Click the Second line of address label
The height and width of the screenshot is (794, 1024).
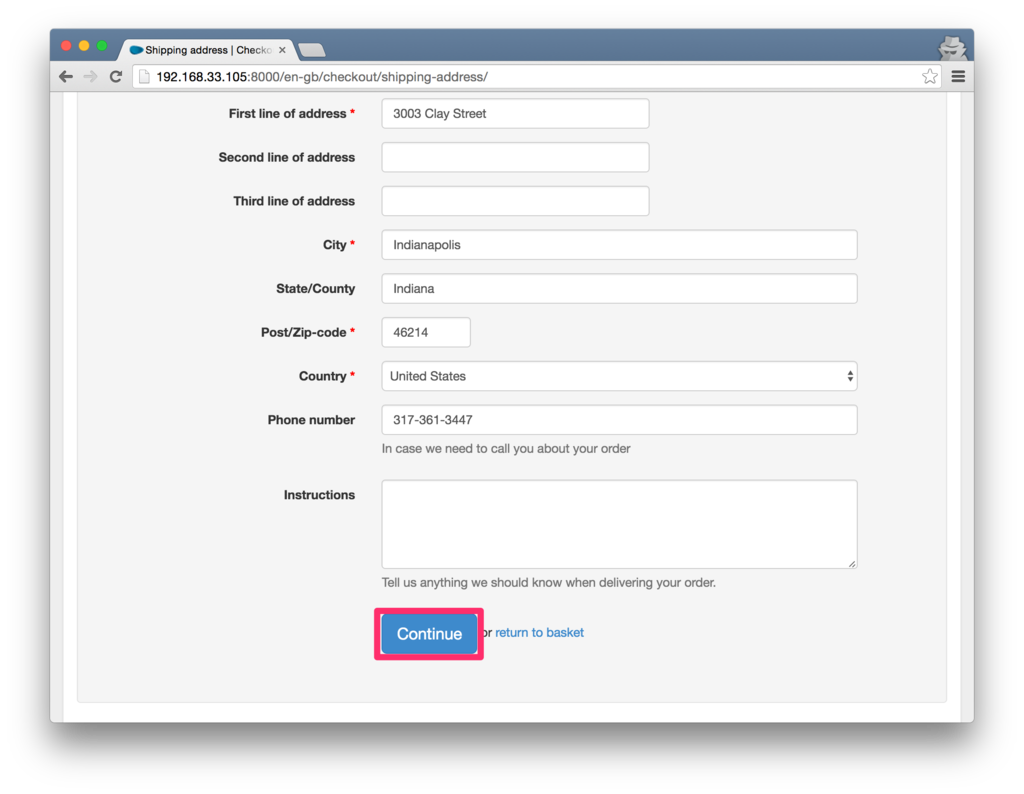coord(287,157)
